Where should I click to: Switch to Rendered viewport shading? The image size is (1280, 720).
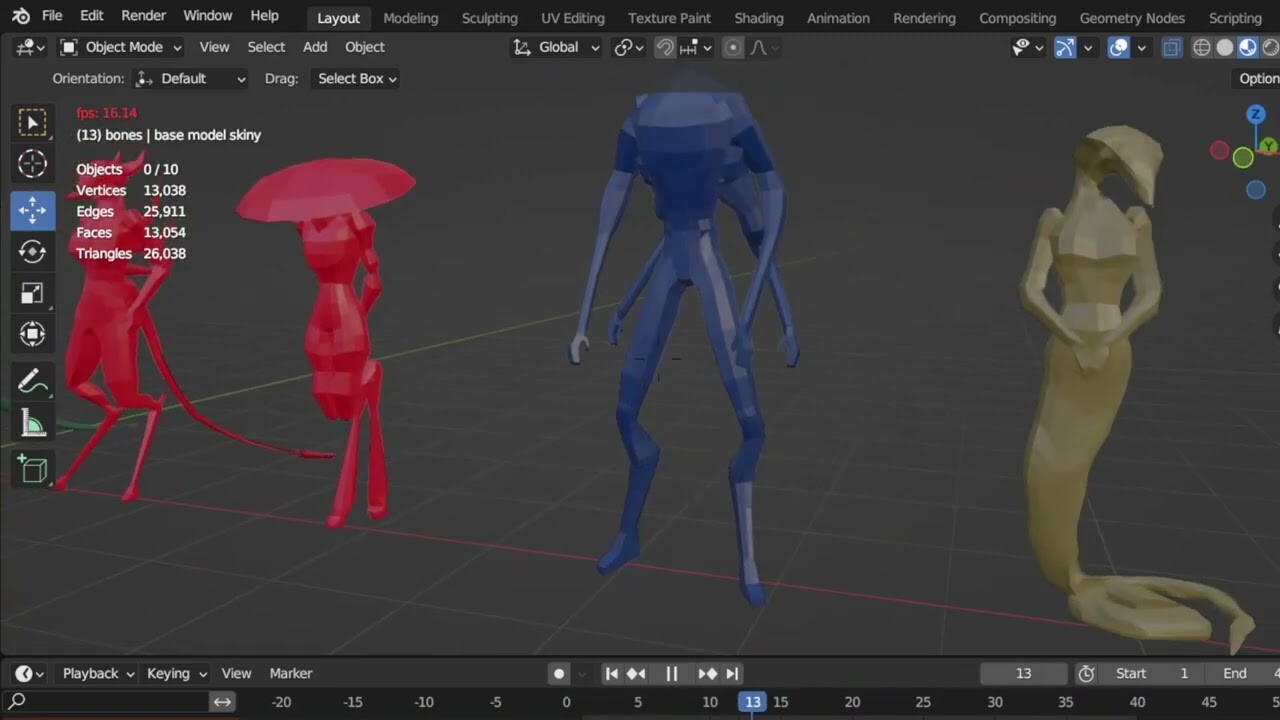[x=1270, y=46]
